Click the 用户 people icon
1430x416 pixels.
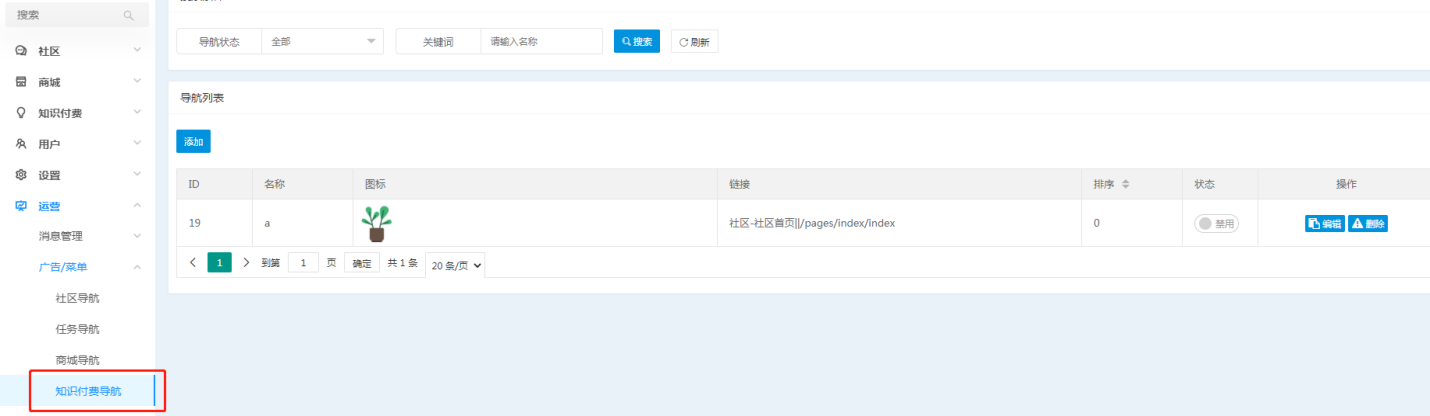21,144
